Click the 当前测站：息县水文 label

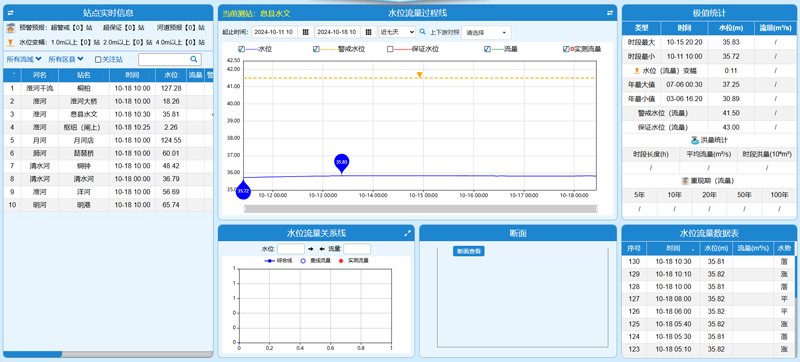[256, 14]
